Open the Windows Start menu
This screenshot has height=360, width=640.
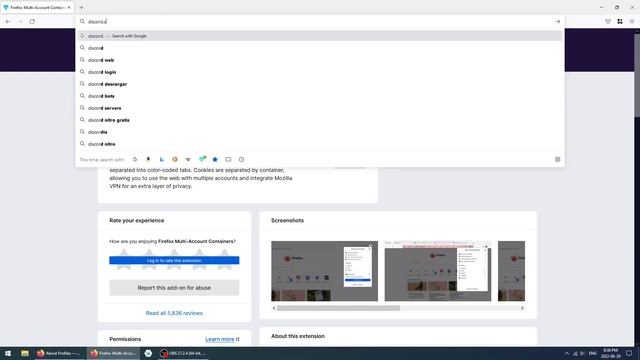coord(8,353)
